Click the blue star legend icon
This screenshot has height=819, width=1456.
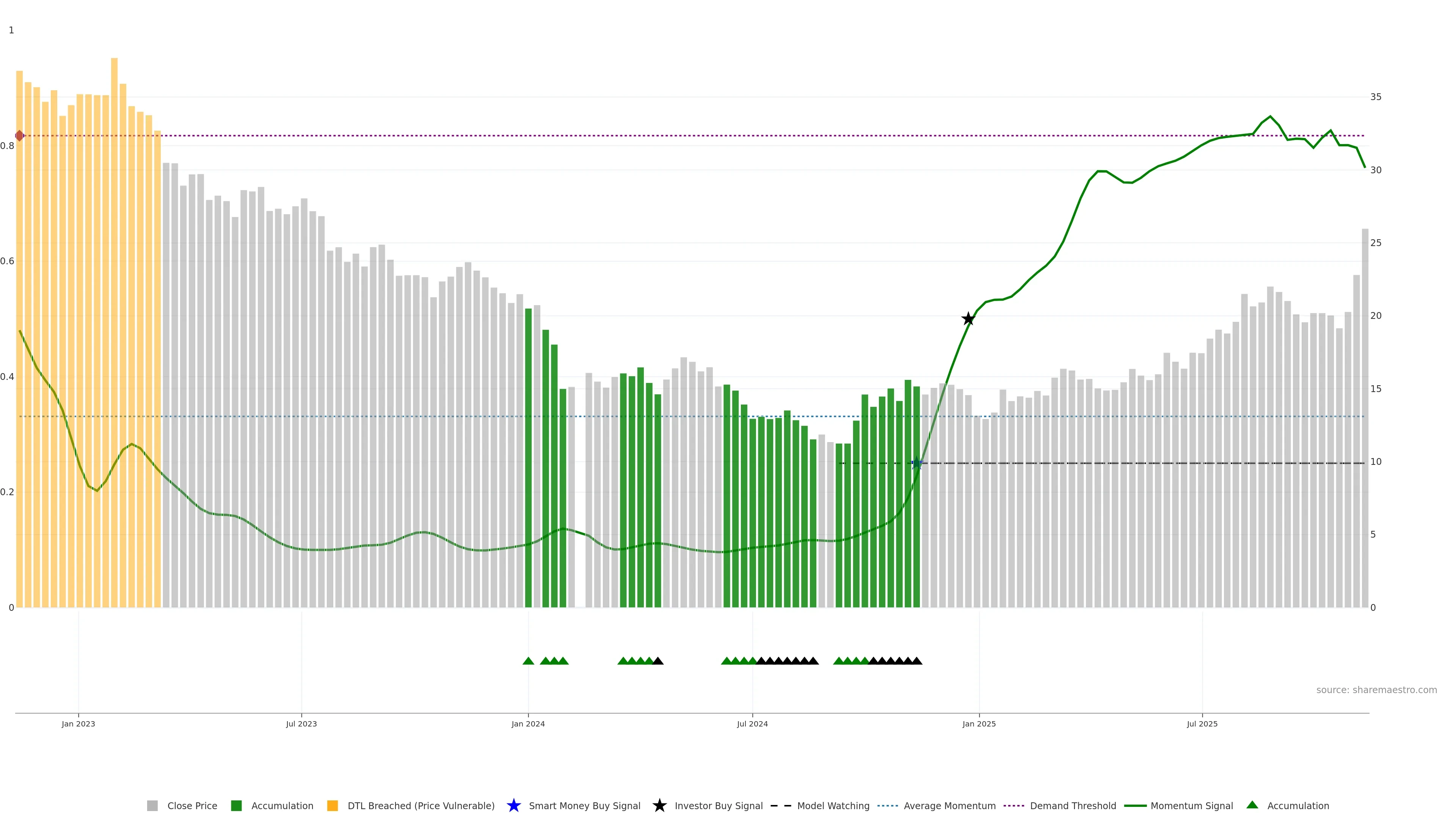(513, 805)
